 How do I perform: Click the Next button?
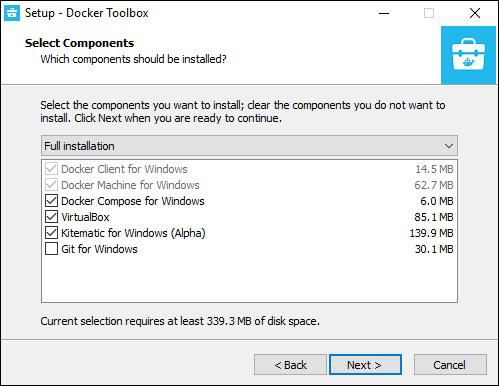click(x=365, y=365)
